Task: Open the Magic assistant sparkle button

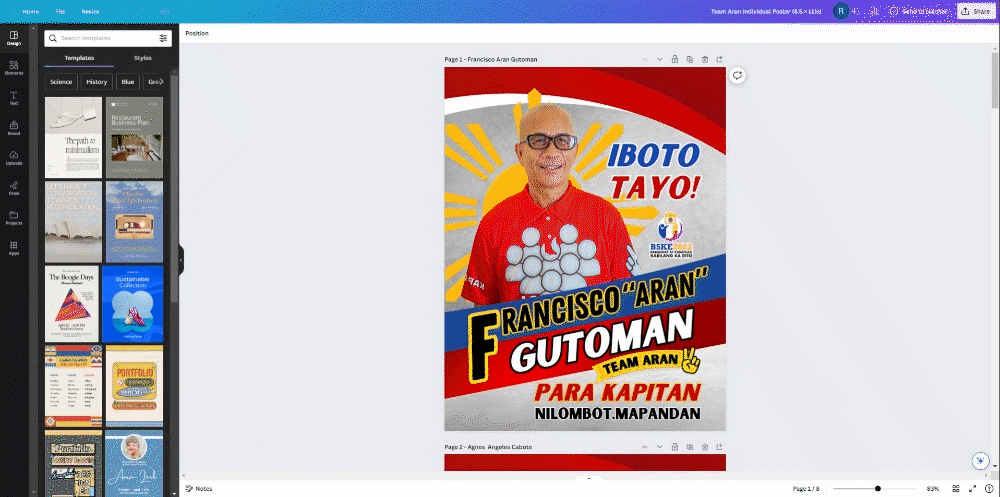Action: click(980, 460)
